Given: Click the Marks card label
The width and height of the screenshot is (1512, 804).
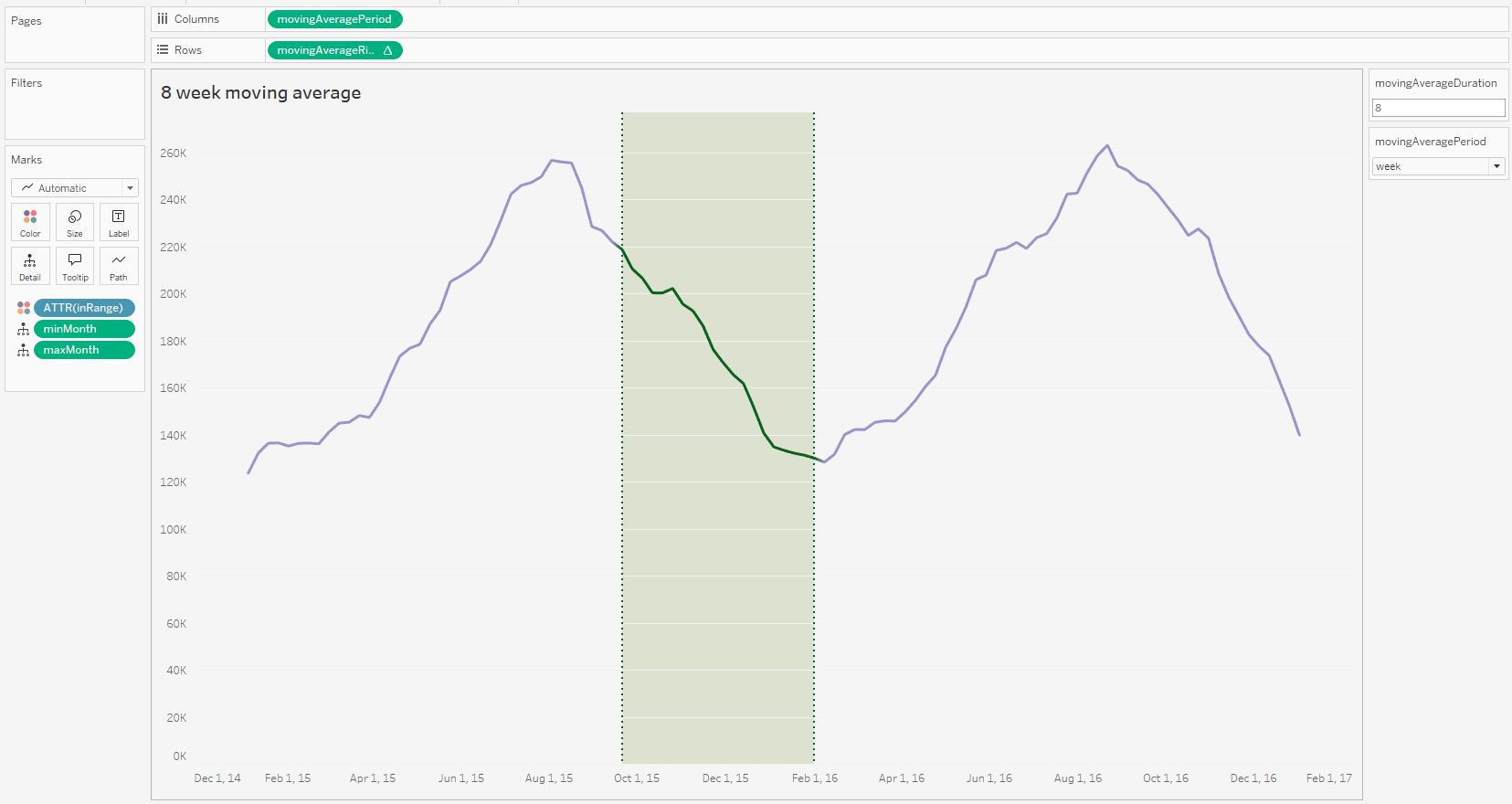Looking at the screenshot, I should click(26, 160).
